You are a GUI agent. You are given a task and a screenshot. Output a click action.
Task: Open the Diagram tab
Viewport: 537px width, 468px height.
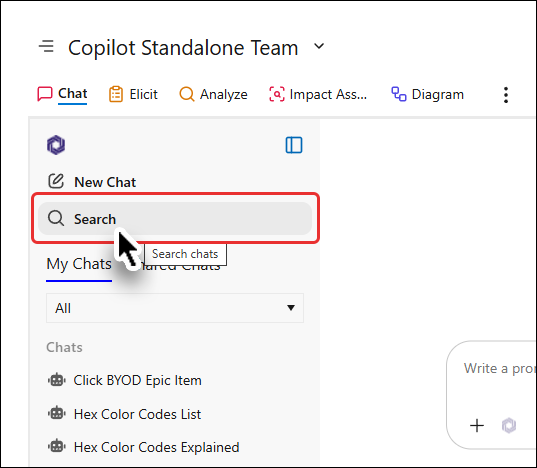(x=427, y=94)
